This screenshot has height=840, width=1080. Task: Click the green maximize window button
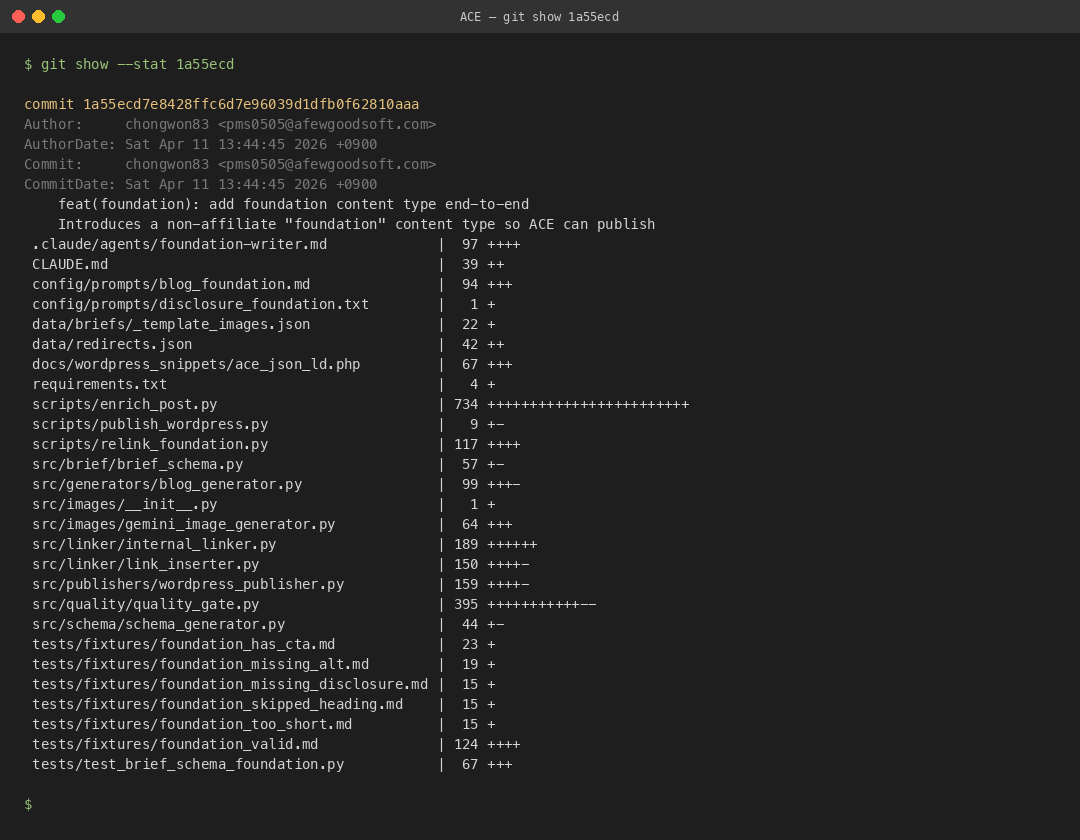point(58,16)
